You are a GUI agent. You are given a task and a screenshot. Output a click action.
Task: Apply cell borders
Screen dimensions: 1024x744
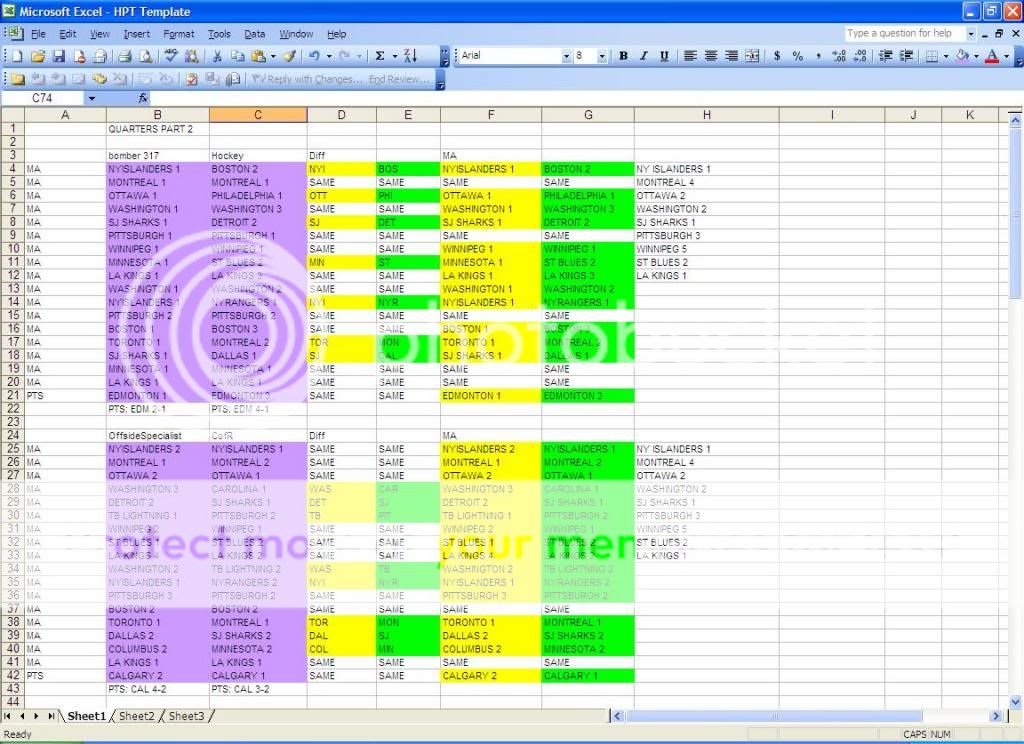pos(933,56)
